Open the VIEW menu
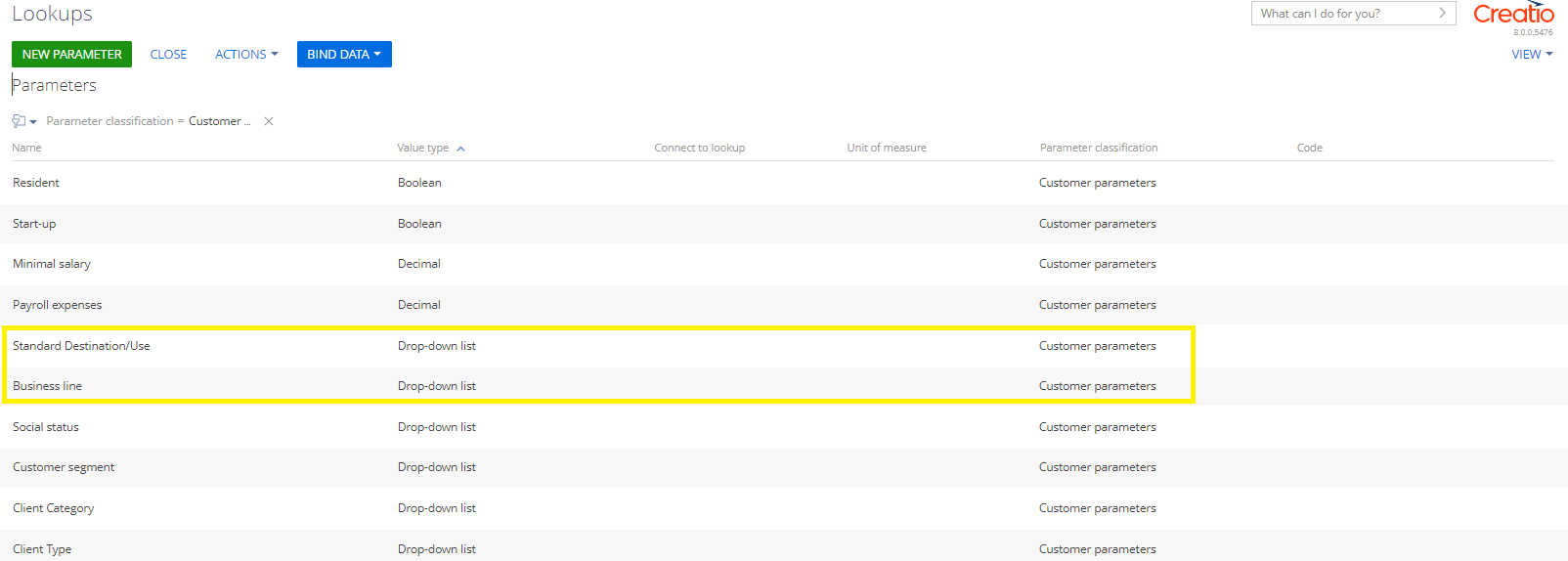Screen dimensions: 1568x561 [x=1532, y=55]
